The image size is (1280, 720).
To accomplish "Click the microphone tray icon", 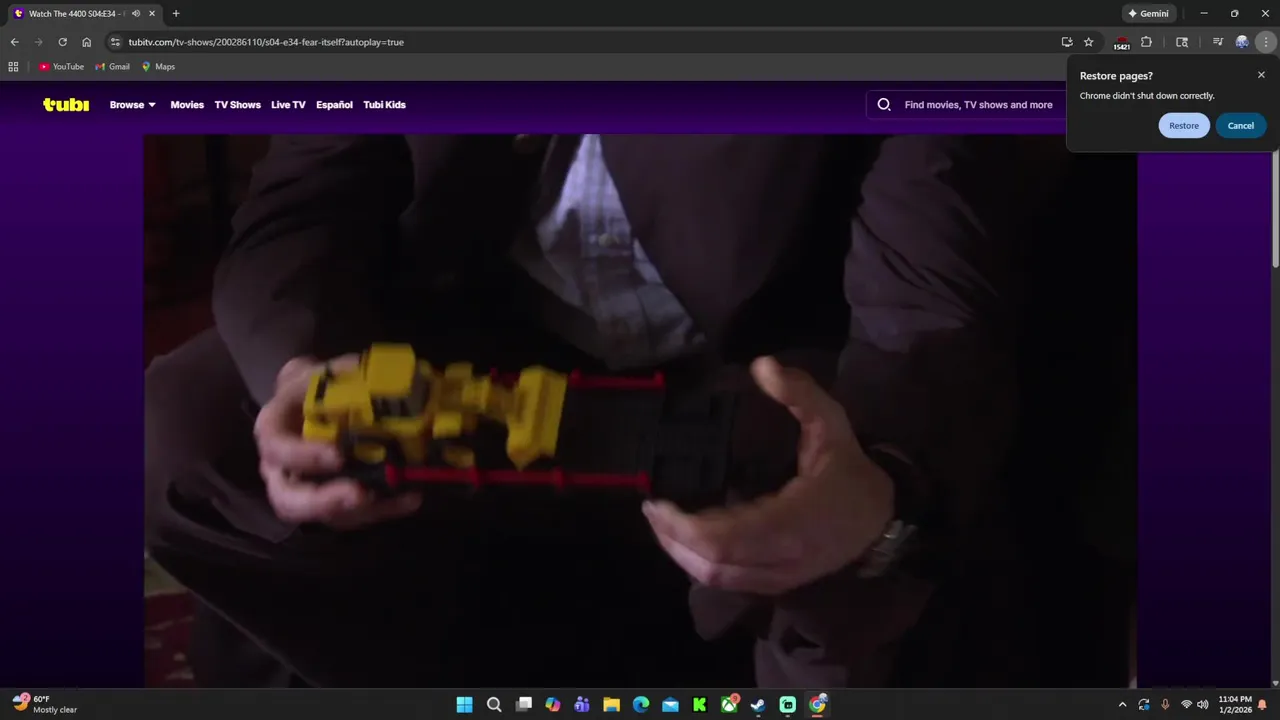I will coord(1165,705).
